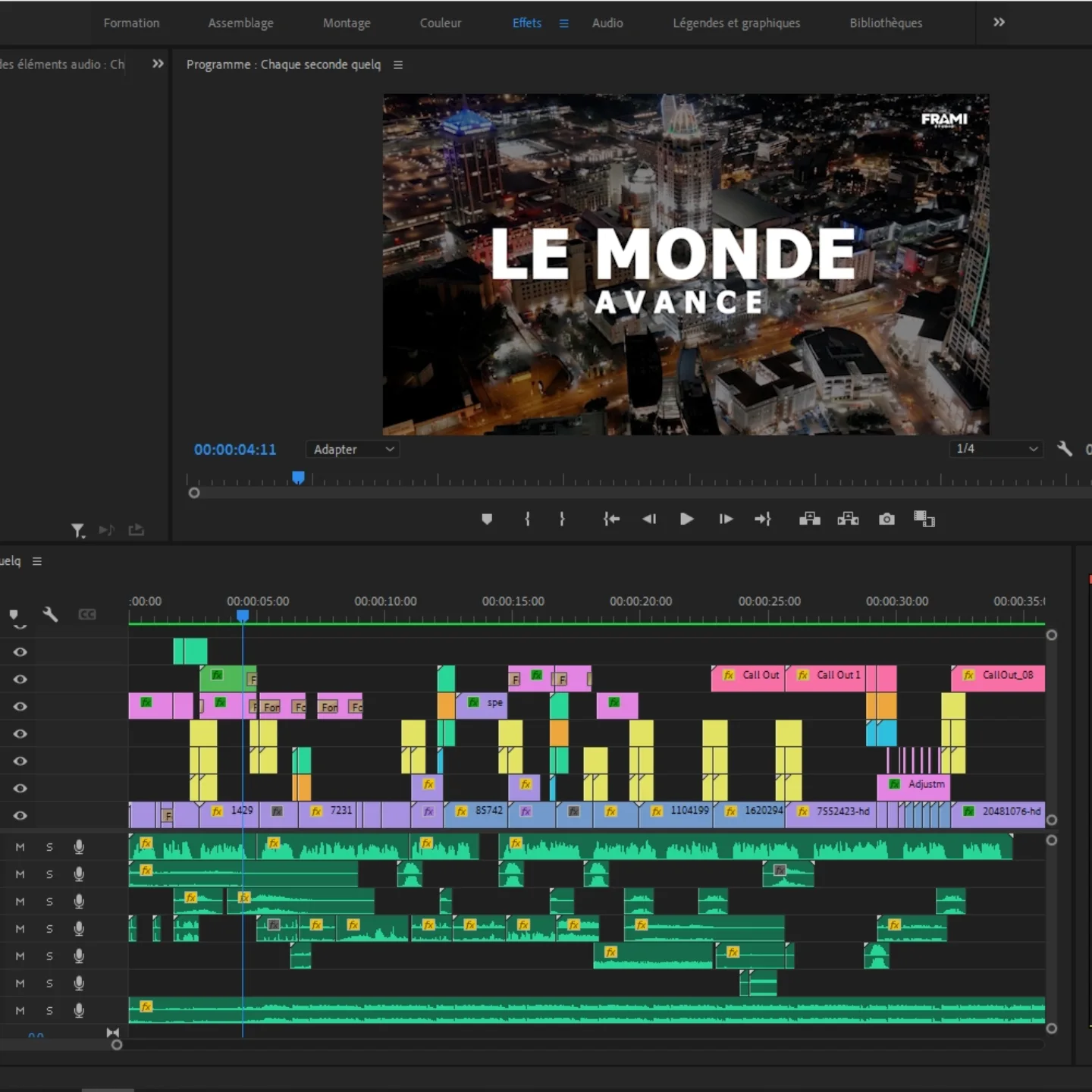Hide the video track containing Call Out clips
The image size is (1092, 1092).
(20, 679)
